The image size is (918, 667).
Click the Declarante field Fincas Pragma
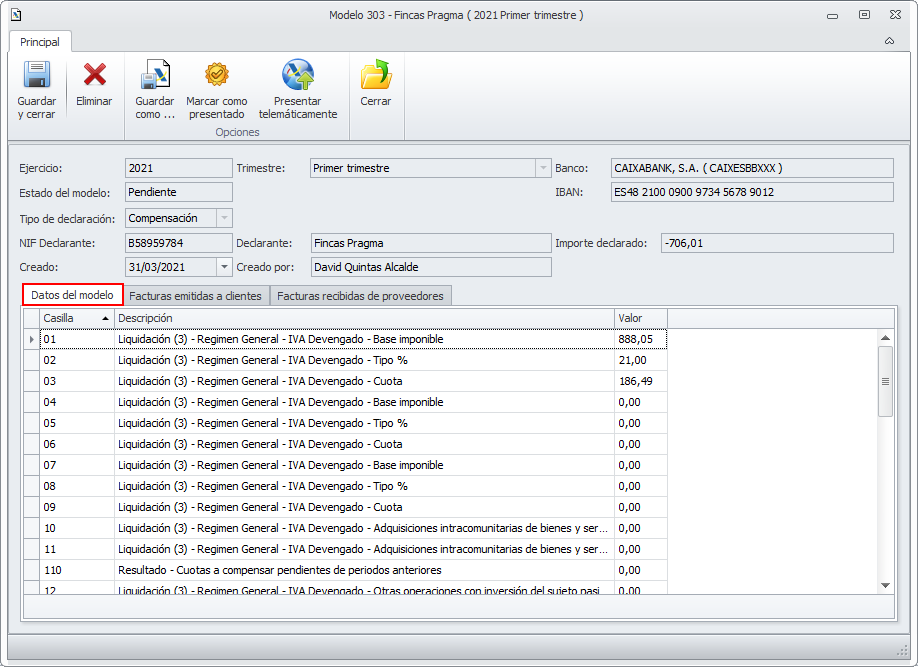pos(430,243)
